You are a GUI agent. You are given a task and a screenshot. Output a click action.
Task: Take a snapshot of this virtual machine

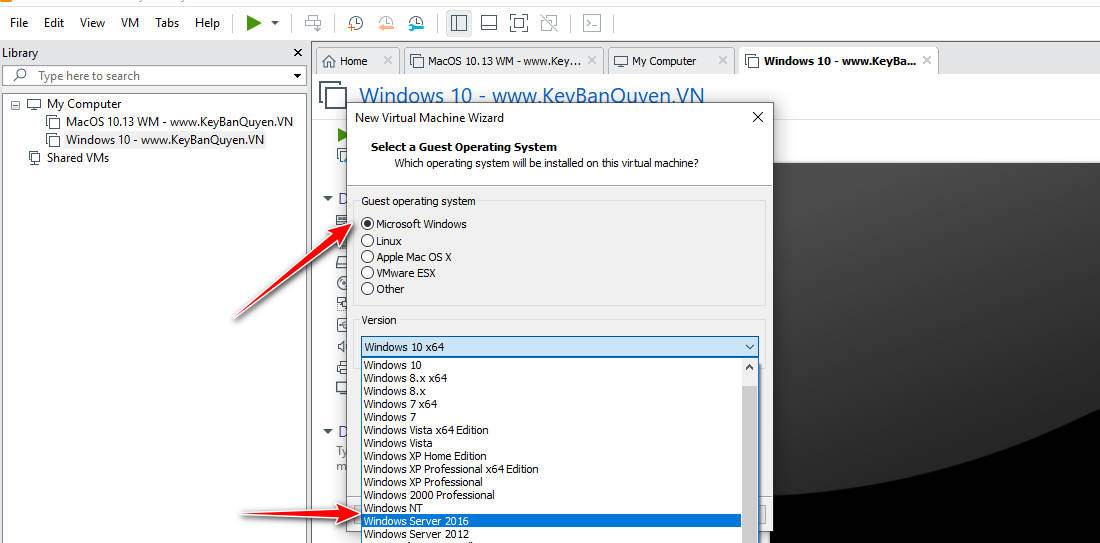(x=356, y=23)
